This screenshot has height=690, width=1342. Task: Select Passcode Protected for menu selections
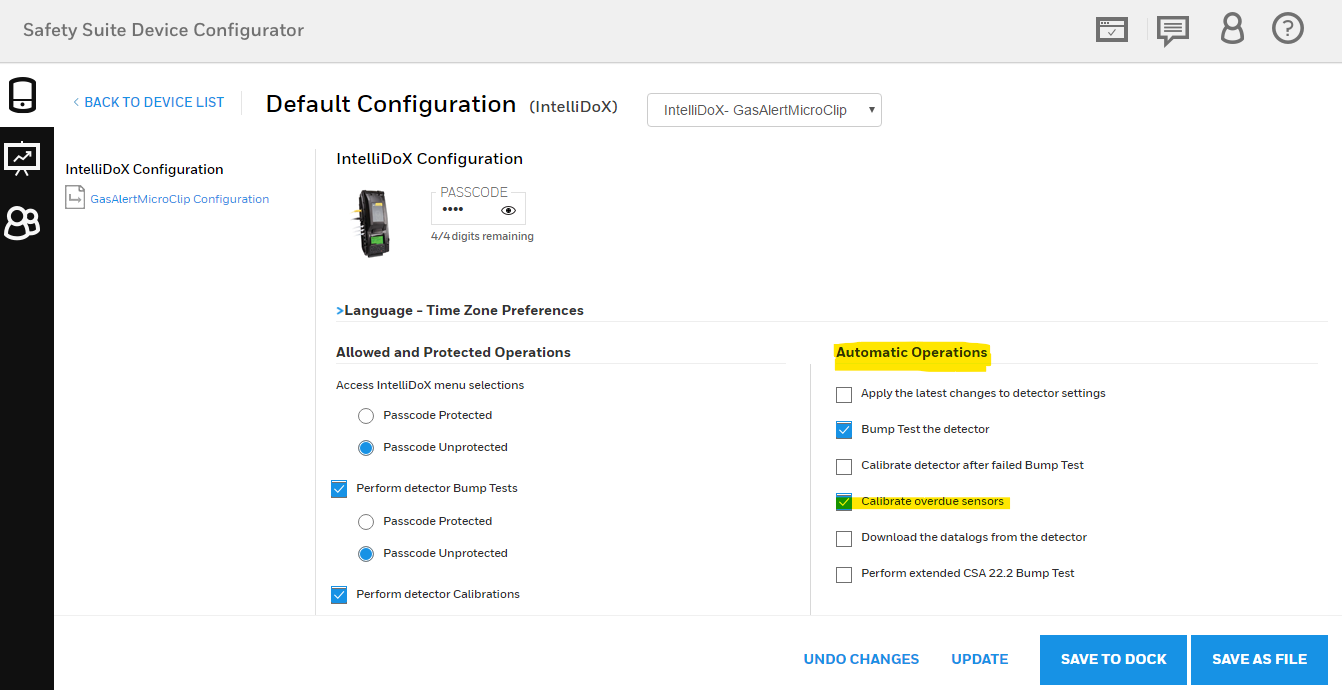pos(366,416)
